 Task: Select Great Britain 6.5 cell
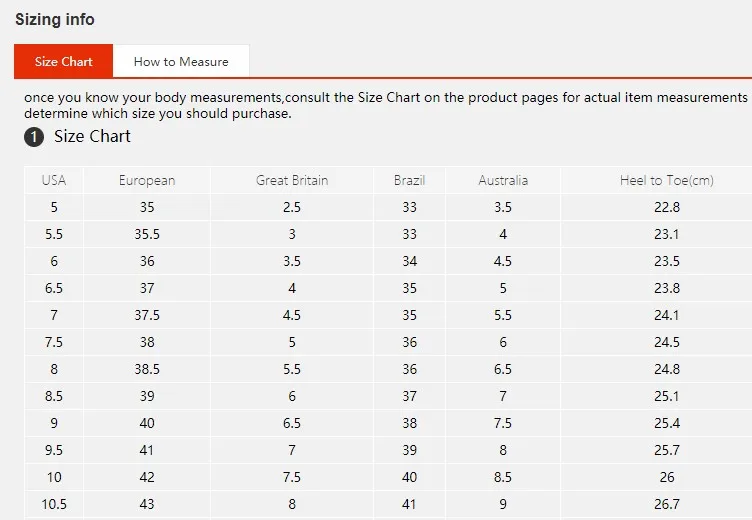(x=292, y=423)
